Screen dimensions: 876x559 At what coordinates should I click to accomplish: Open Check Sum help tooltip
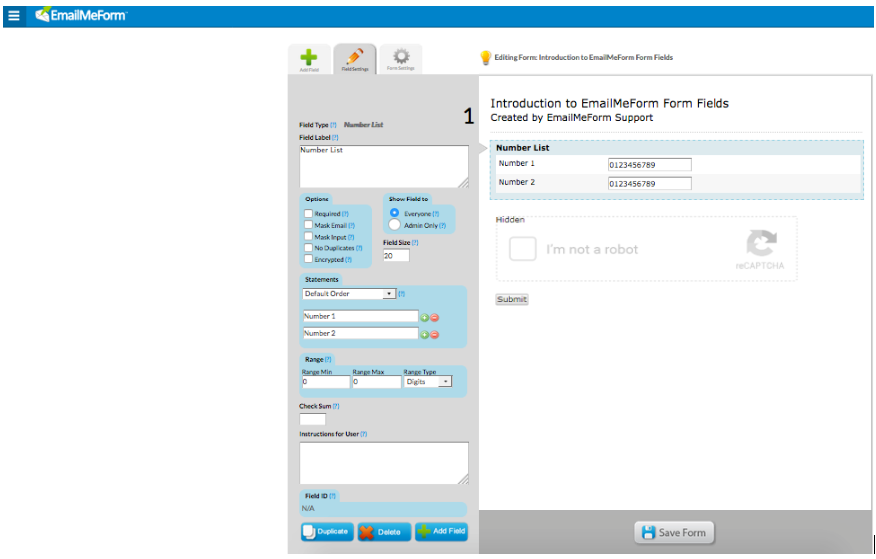click(336, 407)
